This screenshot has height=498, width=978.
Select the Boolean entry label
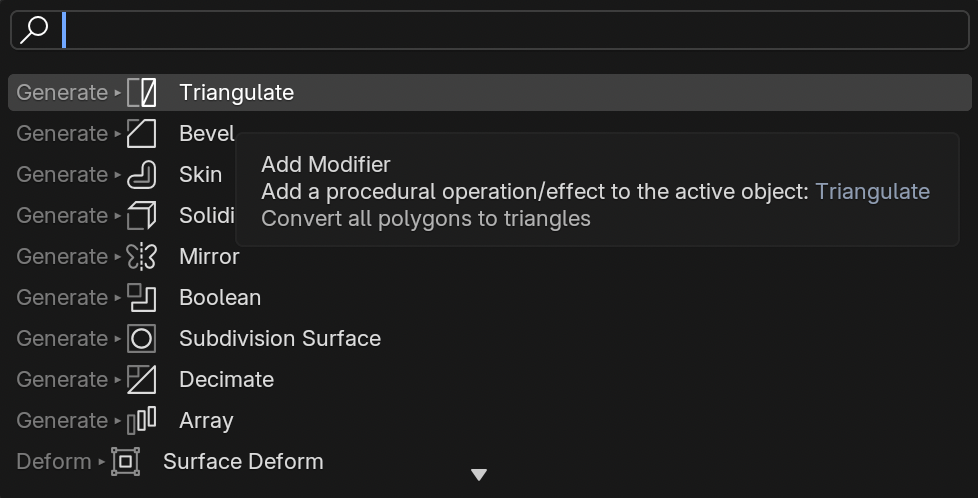point(220,298)
